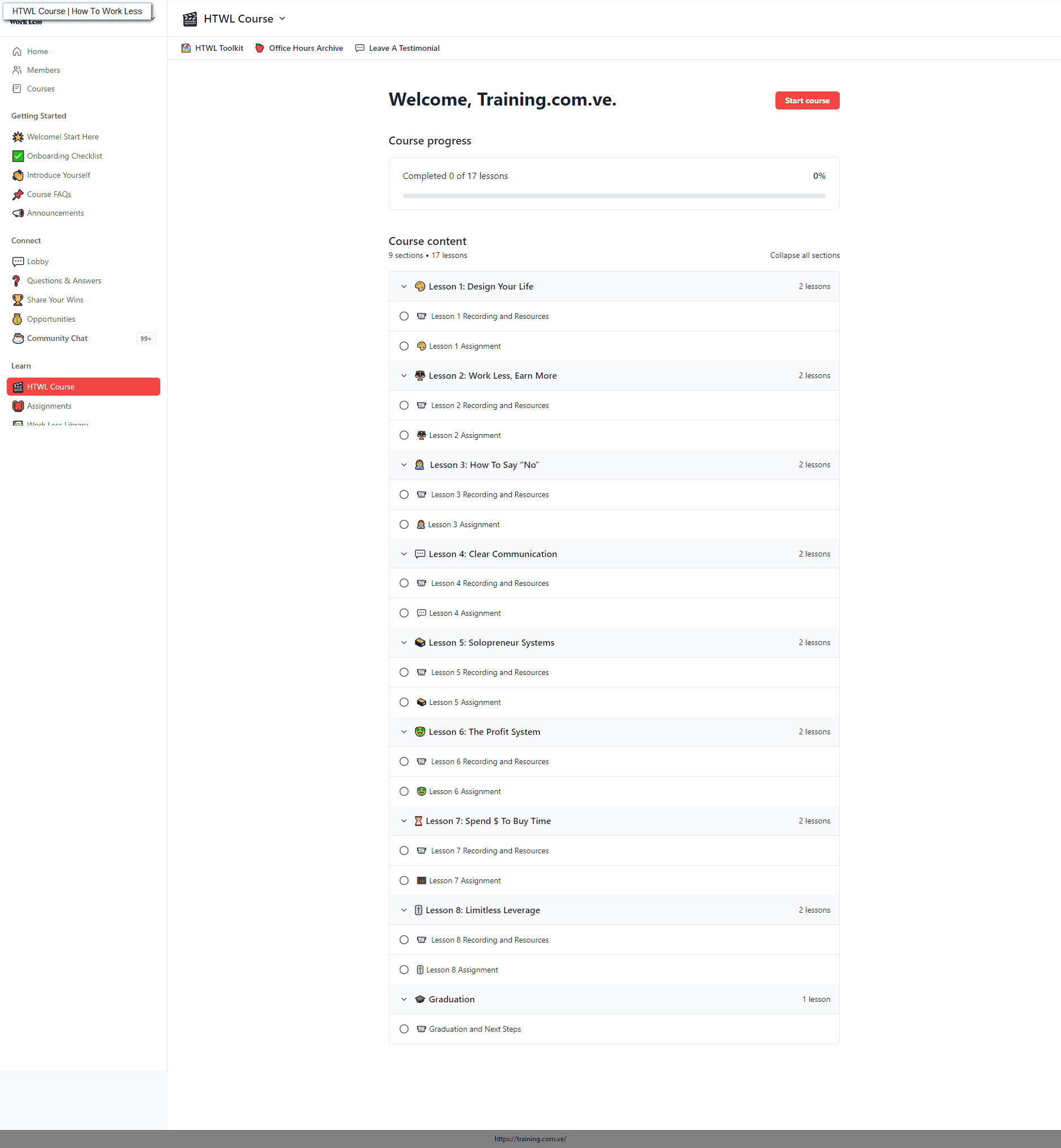Collapse Lesson 5: Solopreneur Systems chevron
Screen dimensions: 1061x1148
coord(404,643)
